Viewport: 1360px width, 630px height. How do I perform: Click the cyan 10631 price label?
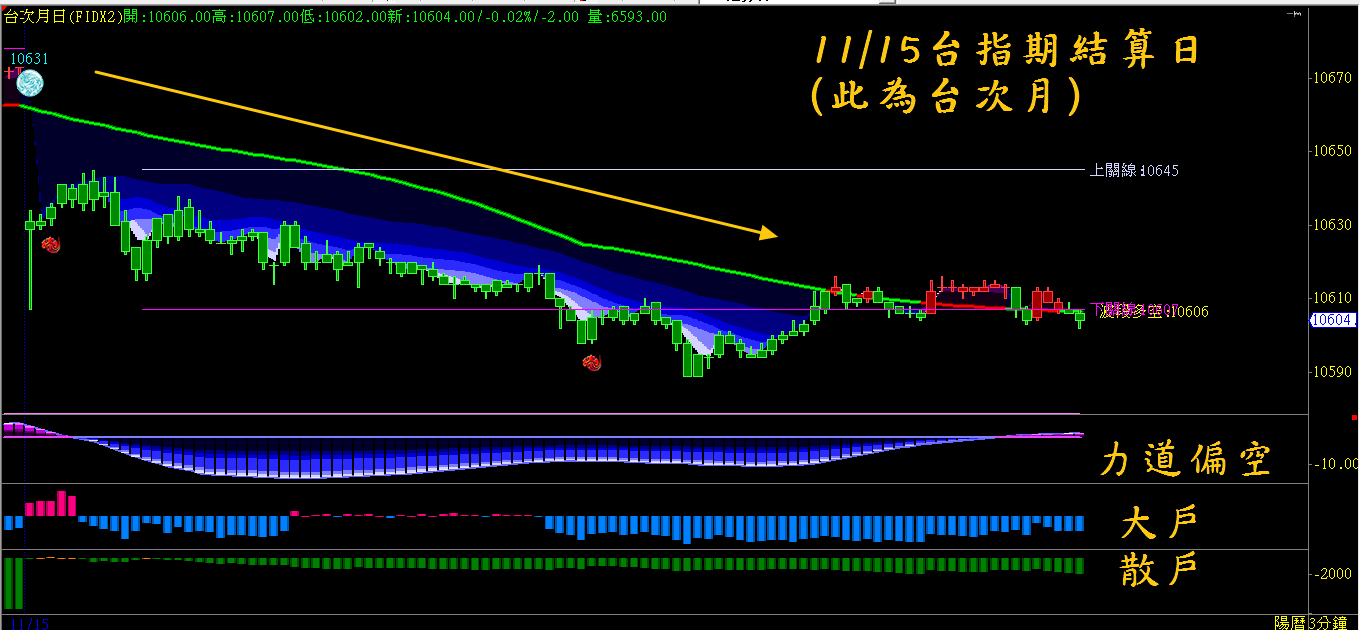(x=30, y=59)
